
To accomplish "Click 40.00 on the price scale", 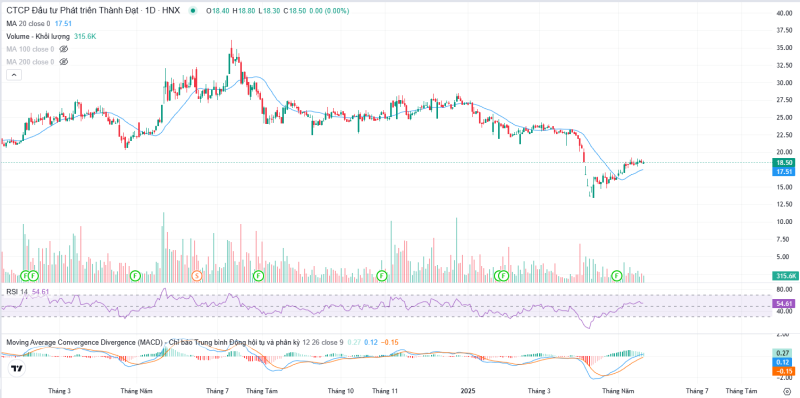I will tap(784, 13).
